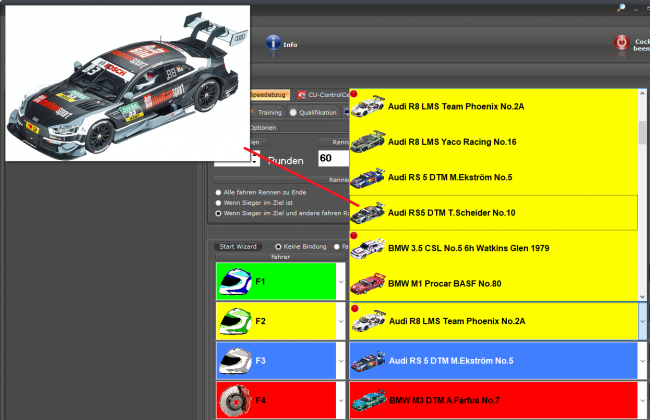Screen dimensions: 650x420
Task: Click the large Audi RS5 preview image
Action: pyautogui.click(x=127, y=83)
